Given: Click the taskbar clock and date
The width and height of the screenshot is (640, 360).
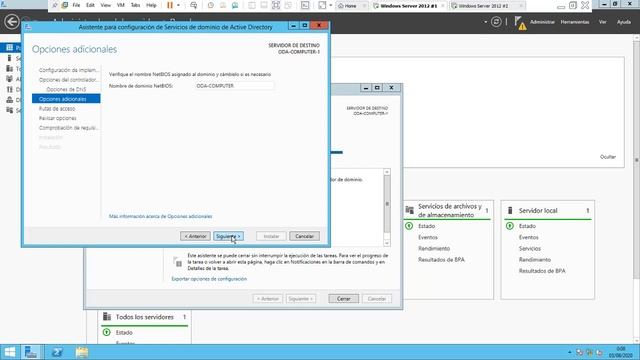Looking at the screenshot, I should pyautogui.click(x=621, y=352).
